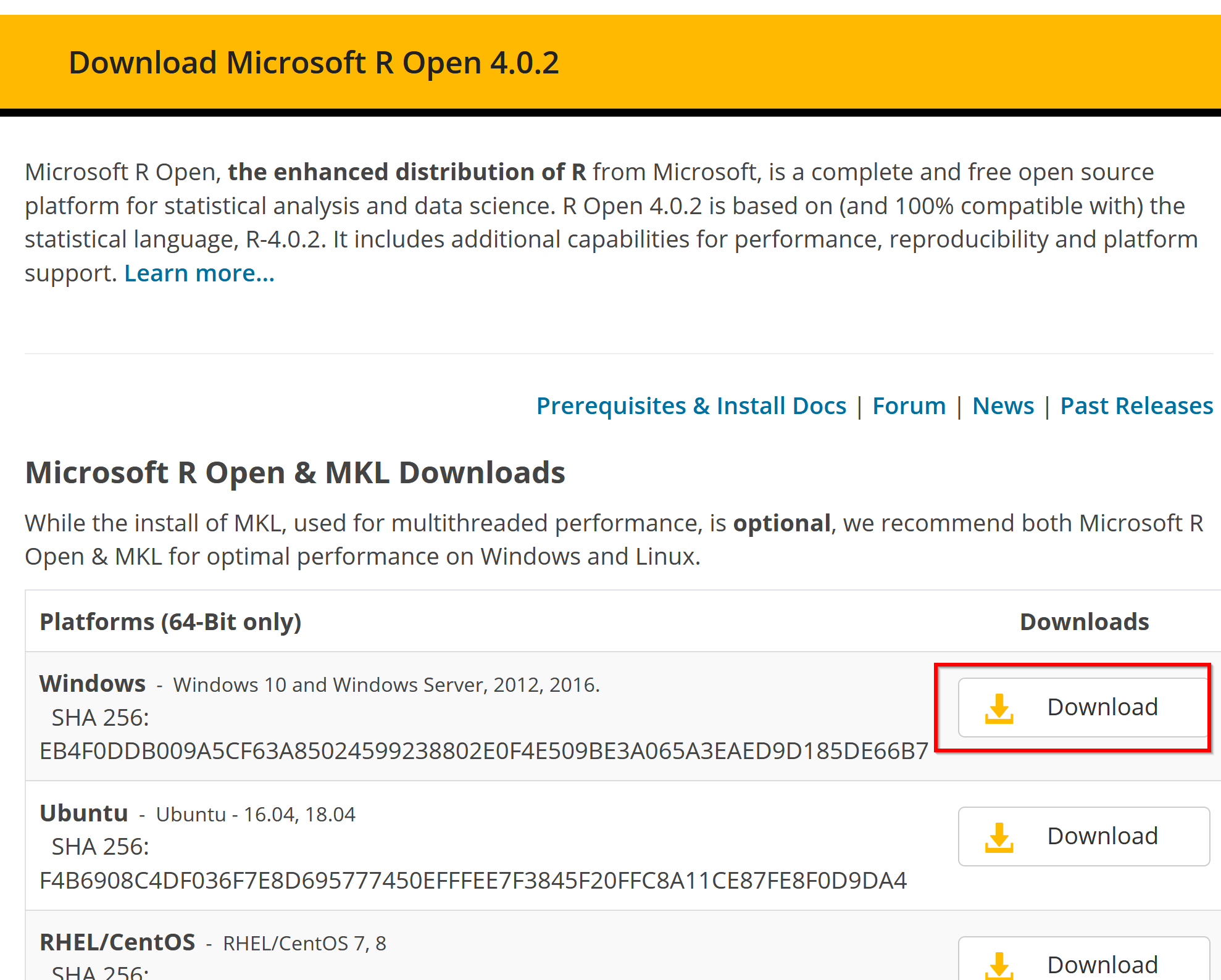Click the Ubuntu SHA 256 hash value
Image resolution: width=1221 pixels, height=980 pixels.
click(x=473, y=881)
